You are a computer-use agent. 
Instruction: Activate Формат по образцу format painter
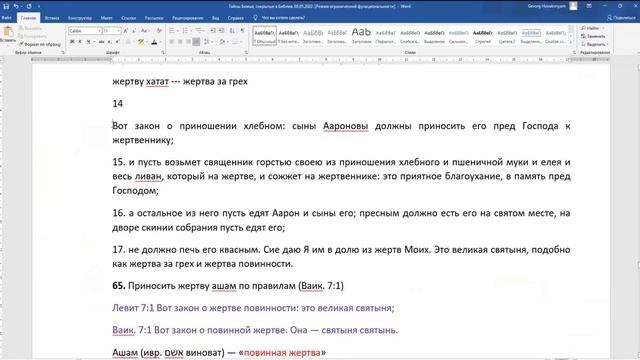pyautogui.click(x=40, y=44)
